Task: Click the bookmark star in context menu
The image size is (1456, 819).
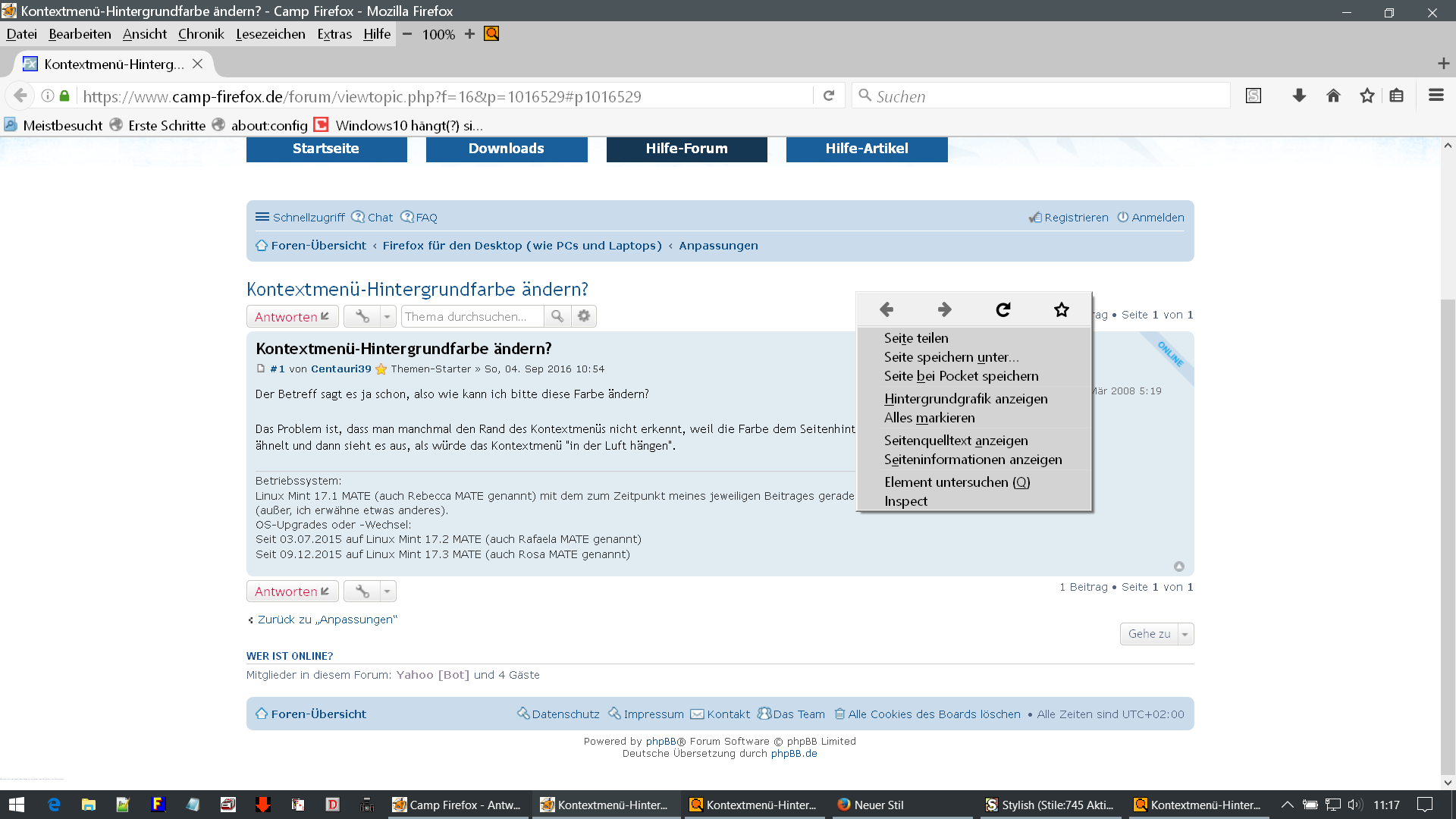Action: pyautogui.click(x=1061, y=309)
